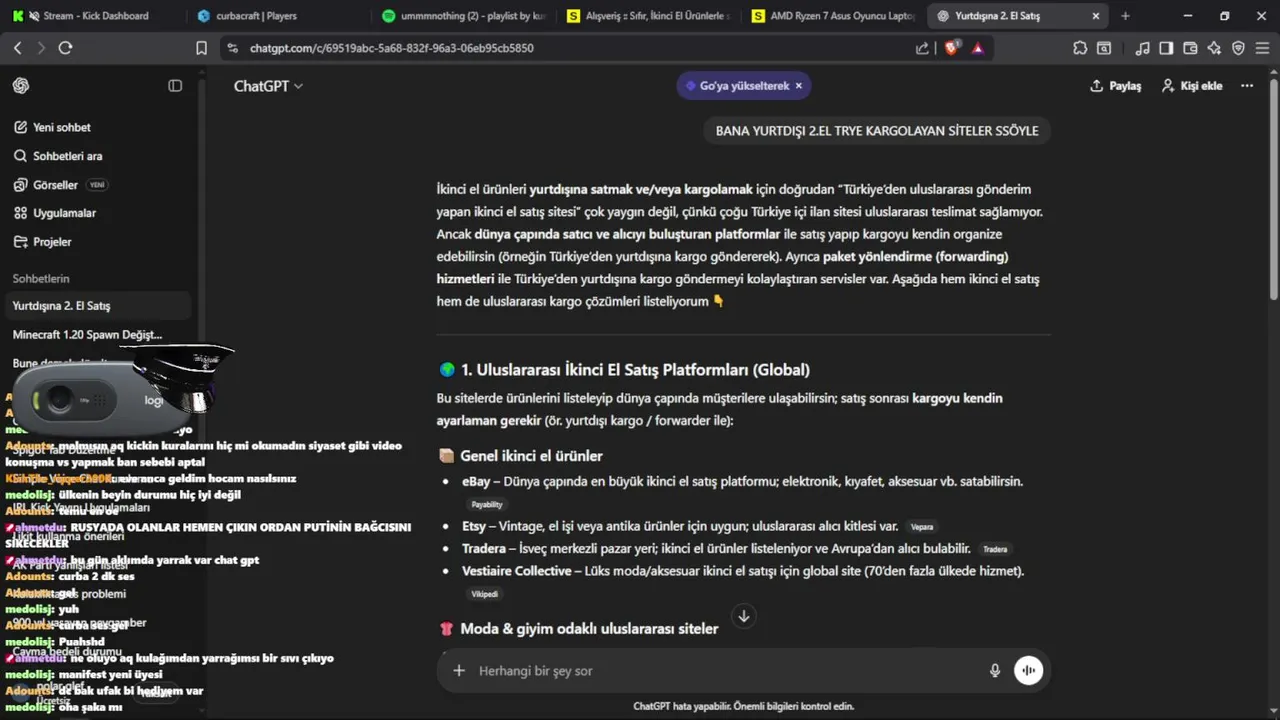Go back with the browser back arrow
Viewport: 1280px width, 720px height.
17,48
